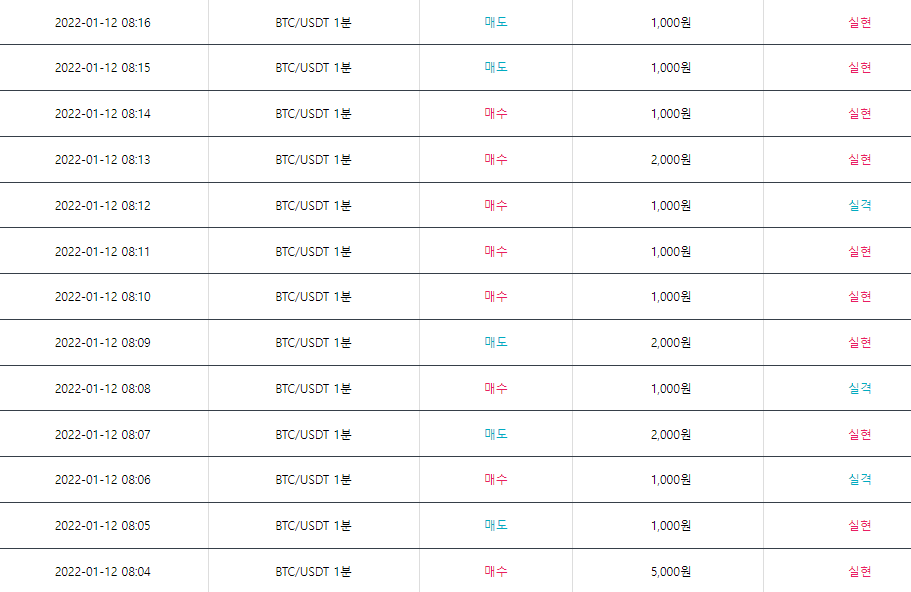This screenshot has height=592, width=911.
Task: Click the 2022-01-12 08:16 timestamp cell
Action: coord(103,23)
